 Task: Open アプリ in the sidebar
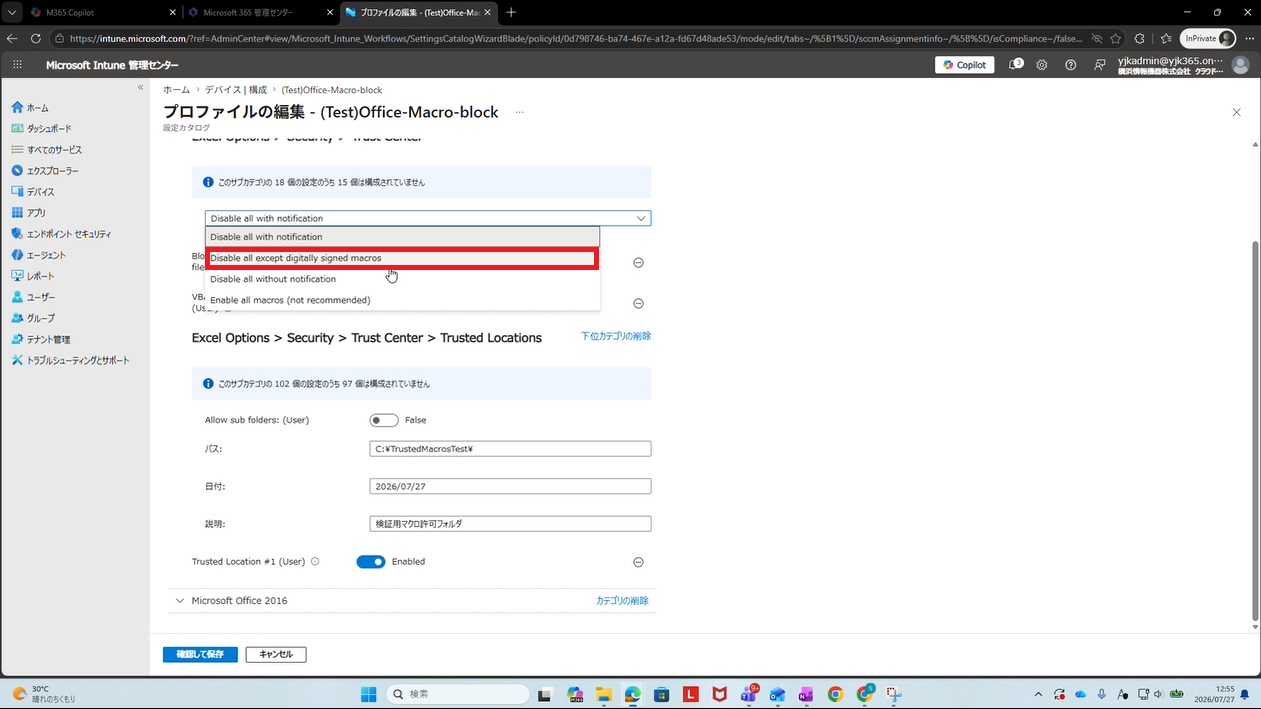[x=29, y=213]
